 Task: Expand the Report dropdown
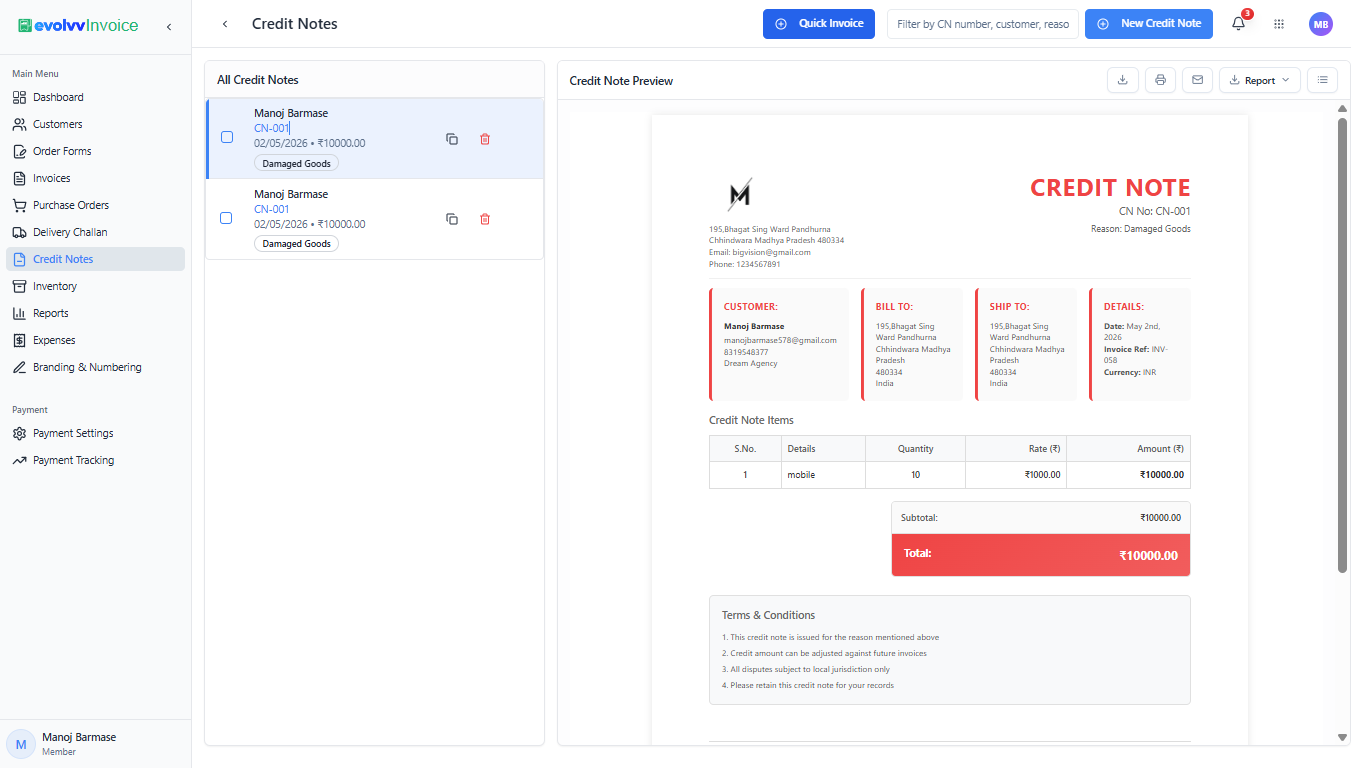tap(1259, 80)
